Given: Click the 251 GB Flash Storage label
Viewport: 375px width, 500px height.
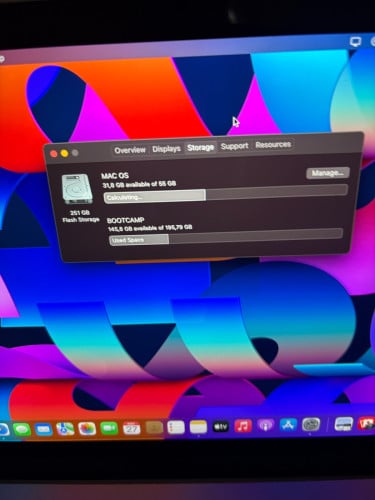Looking at the screenshot, I should pos(81,216).
